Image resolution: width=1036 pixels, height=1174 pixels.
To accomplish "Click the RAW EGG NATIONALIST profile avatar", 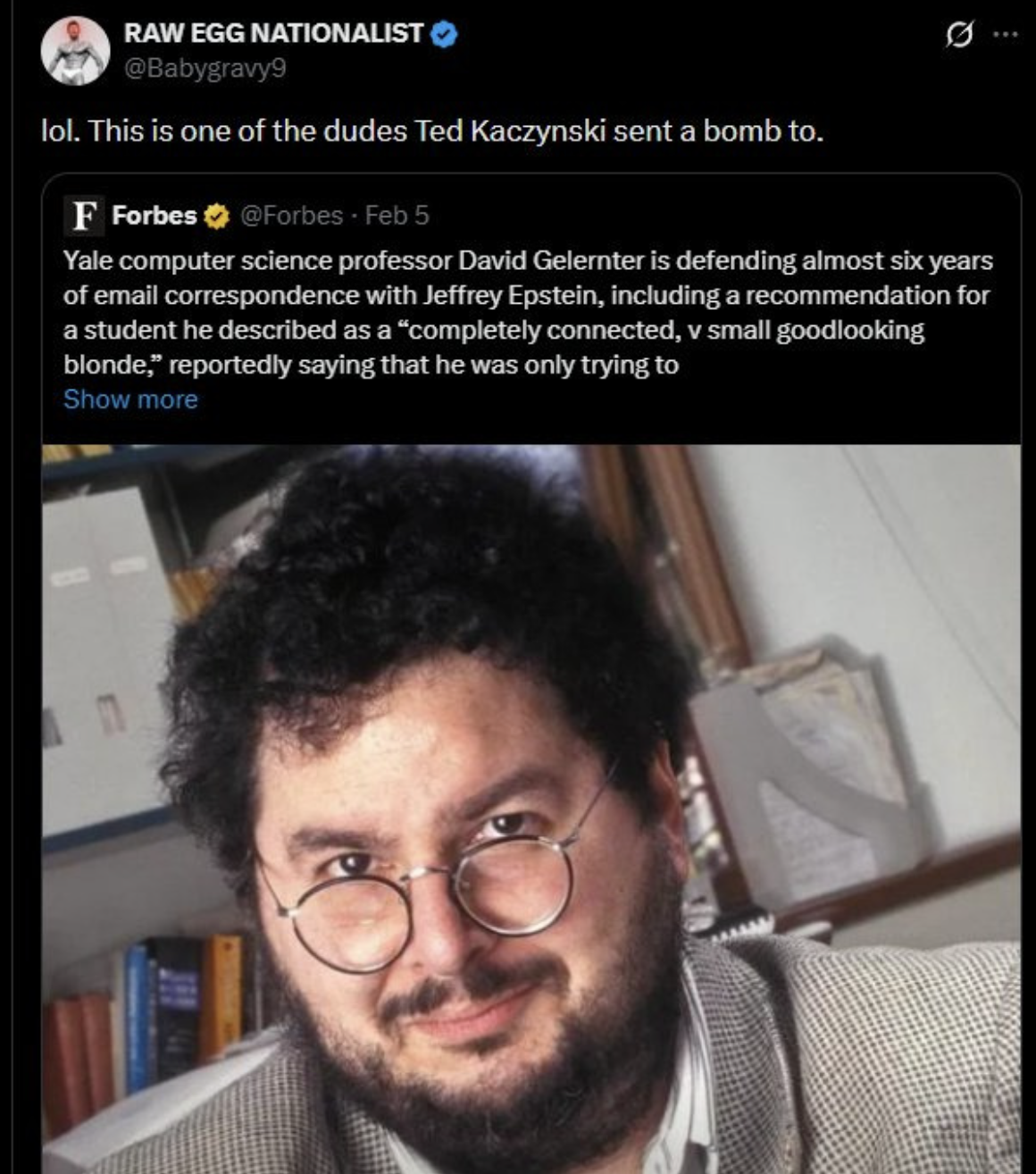I will pyautogui.click(x=75, y=50).
